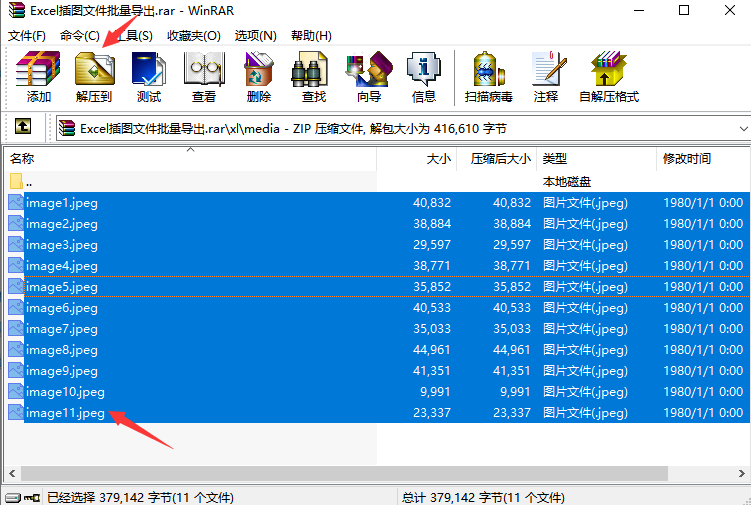This screenshot has height=505, width=751.
Task: Click size value 44,961 of image8.jpeg
Action: tap(432, 350)
